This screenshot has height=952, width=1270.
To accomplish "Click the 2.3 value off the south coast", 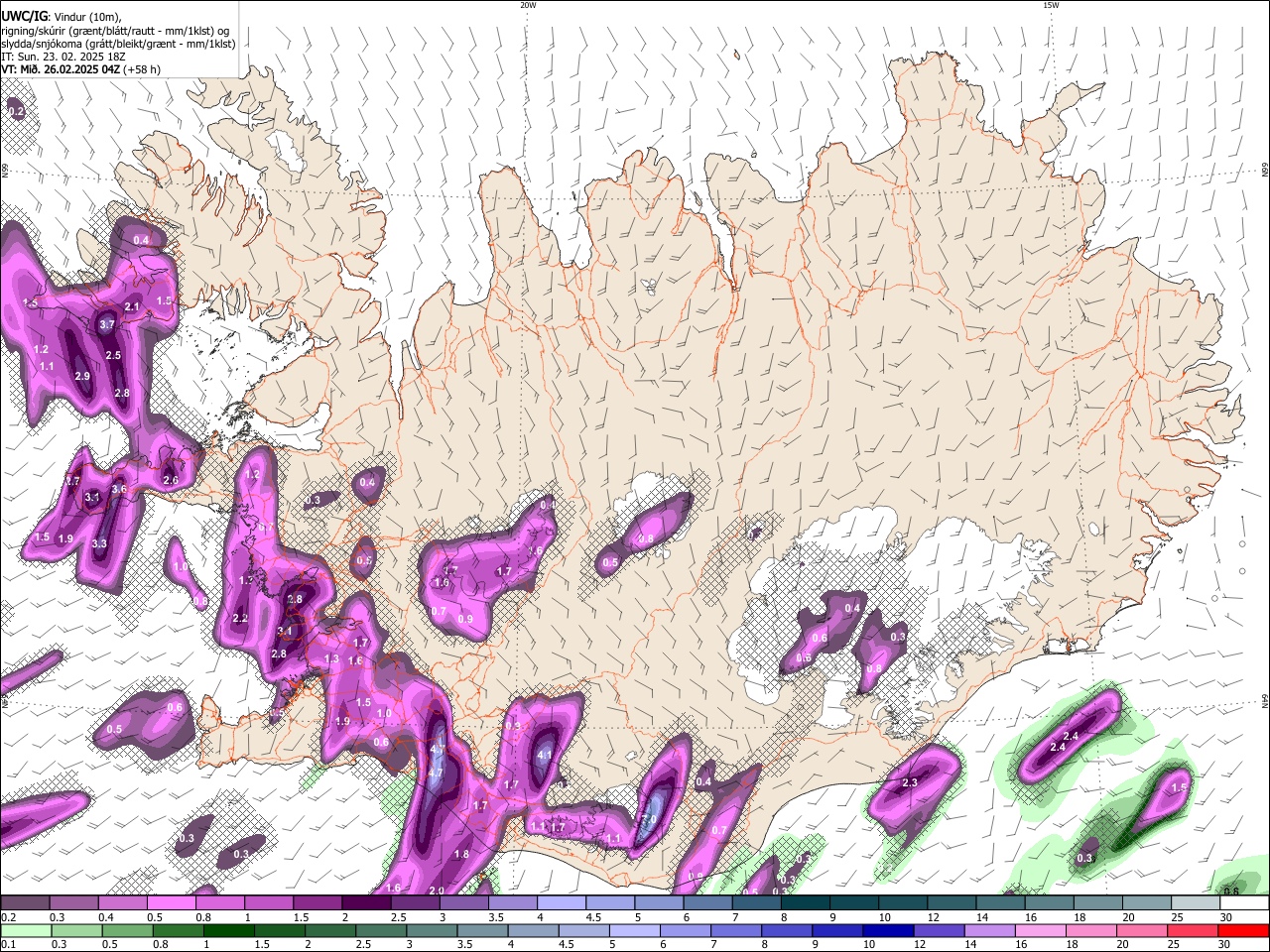I will (x=910, y=783).
